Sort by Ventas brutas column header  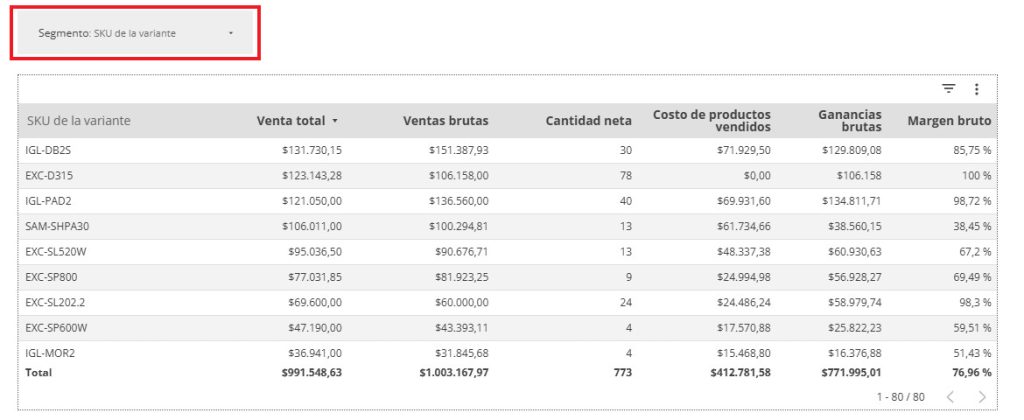click(445, 121)
